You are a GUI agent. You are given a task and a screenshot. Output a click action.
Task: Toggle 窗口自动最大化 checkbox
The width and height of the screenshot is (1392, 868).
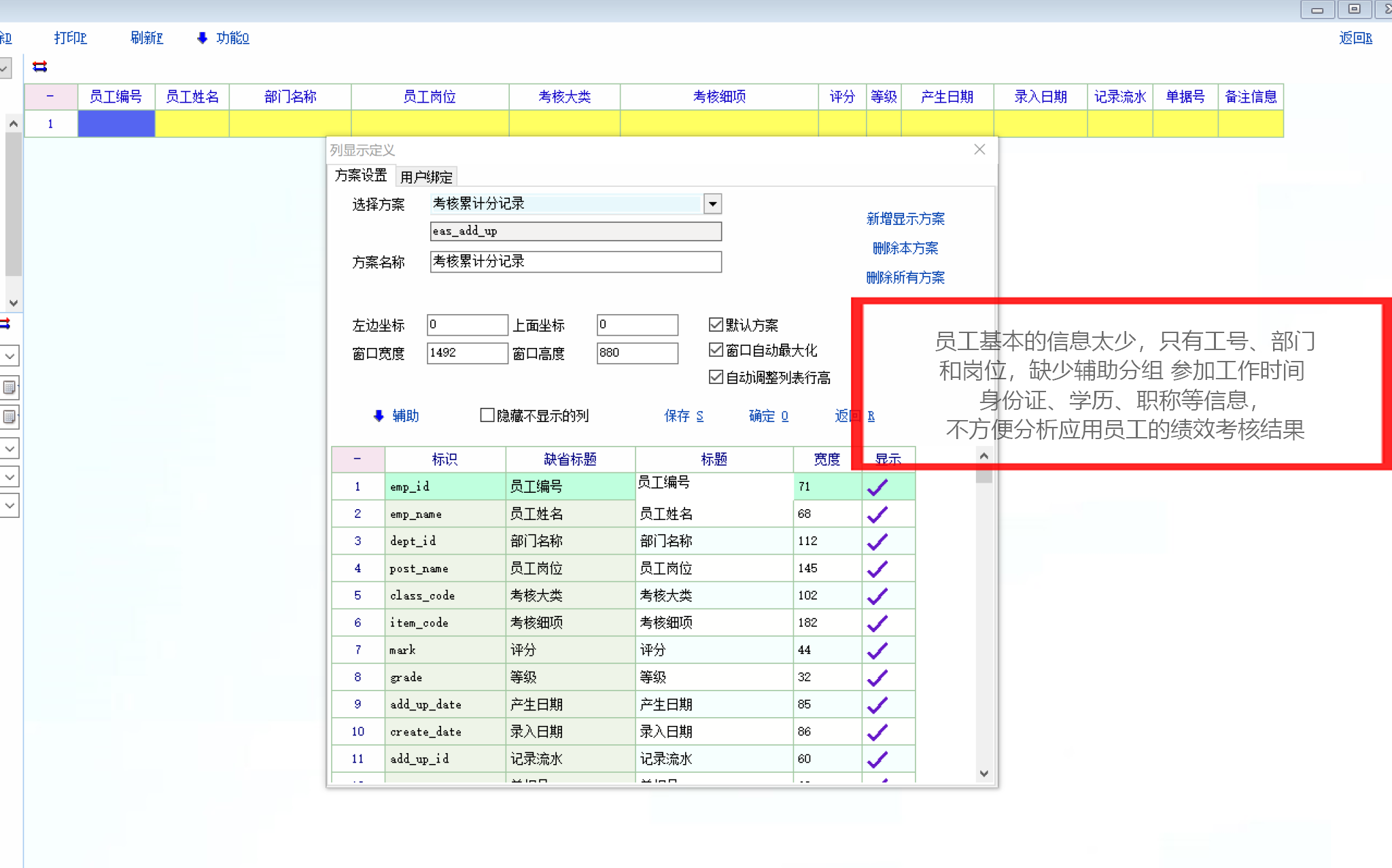(715, 350)
